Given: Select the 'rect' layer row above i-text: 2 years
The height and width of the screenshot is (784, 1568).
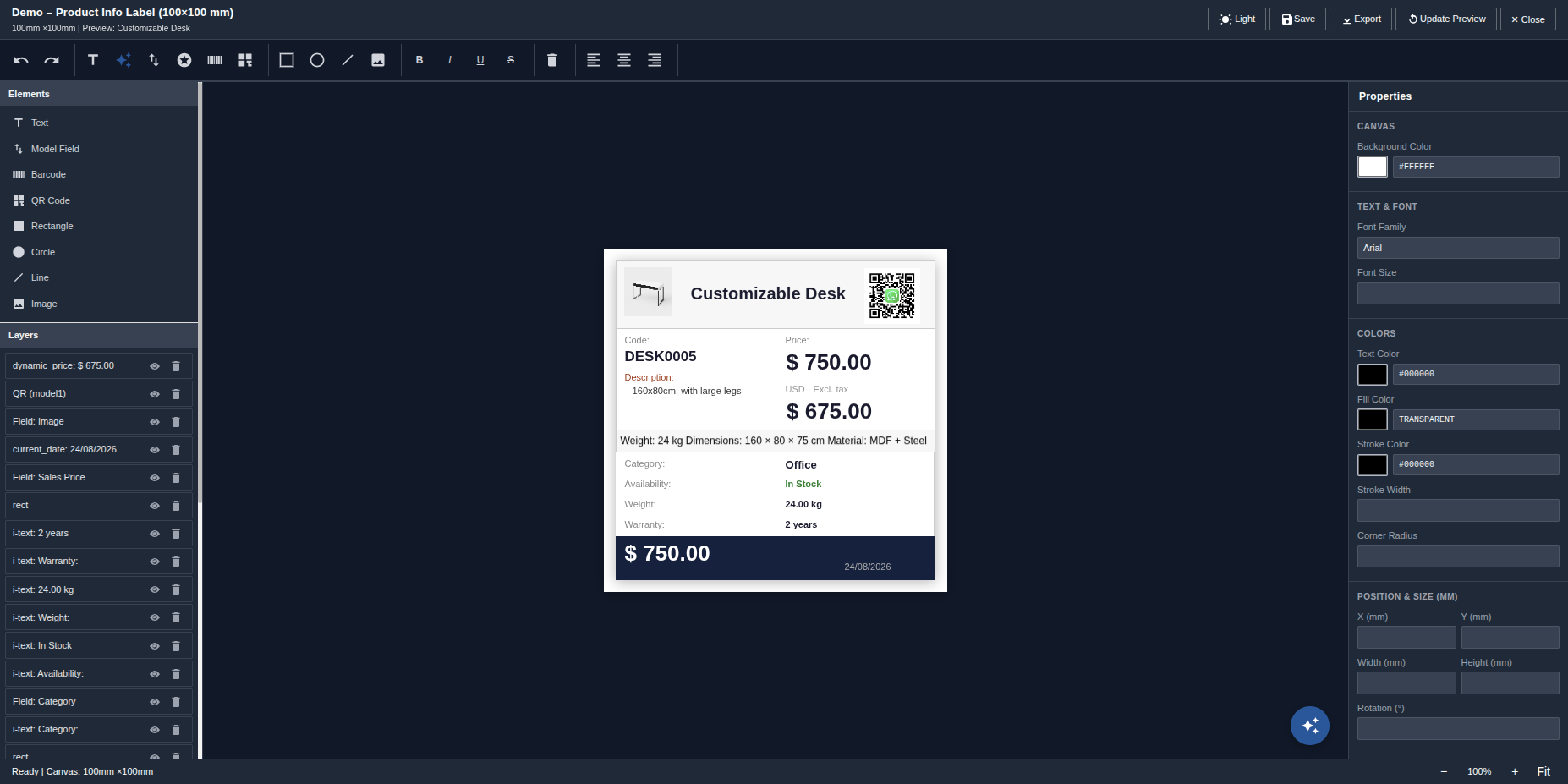Looking at the screenshot, I should point(99,506).
